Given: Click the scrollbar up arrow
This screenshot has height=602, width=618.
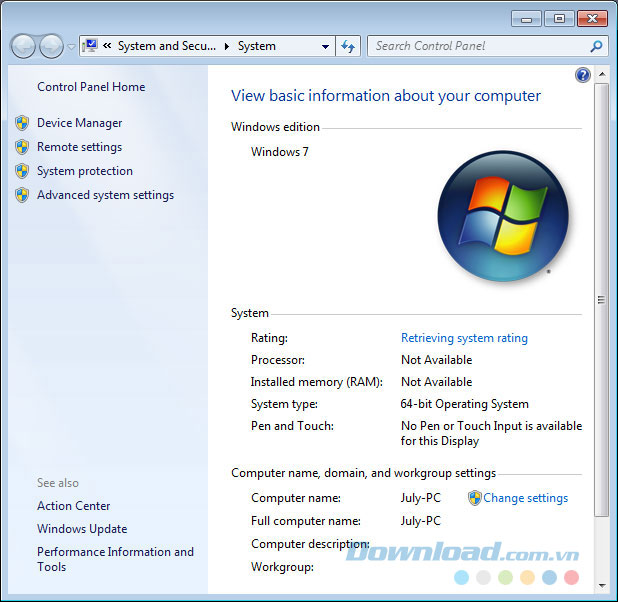Looking at the screenshot, I should 602,74.
